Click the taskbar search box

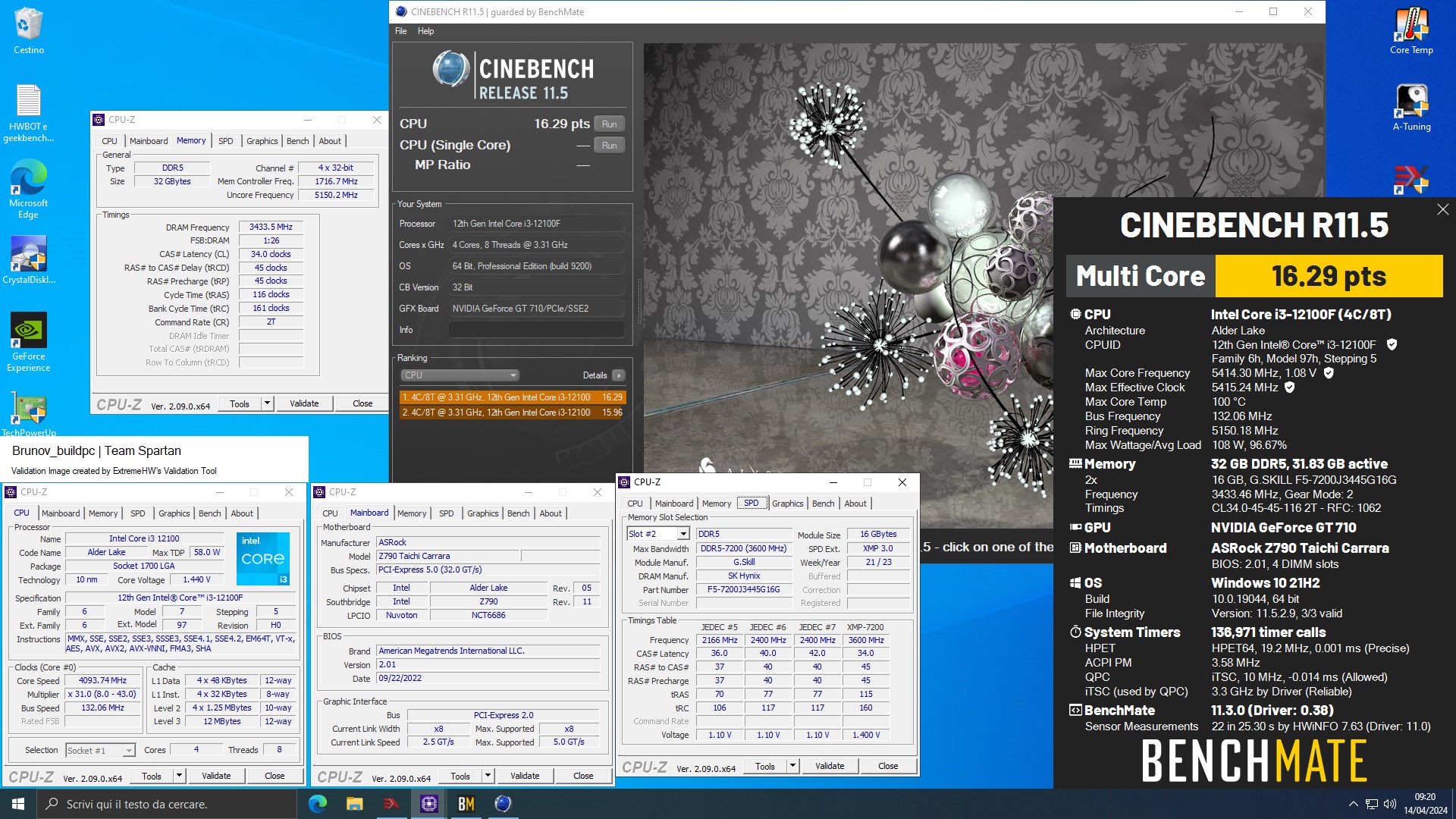click(x=167, y=804)
